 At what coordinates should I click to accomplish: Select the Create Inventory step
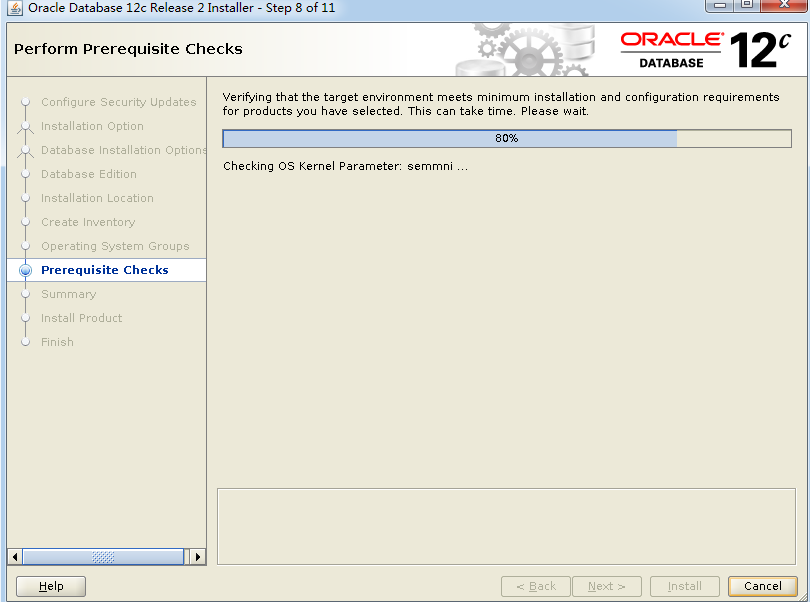[x=88, y=222]
